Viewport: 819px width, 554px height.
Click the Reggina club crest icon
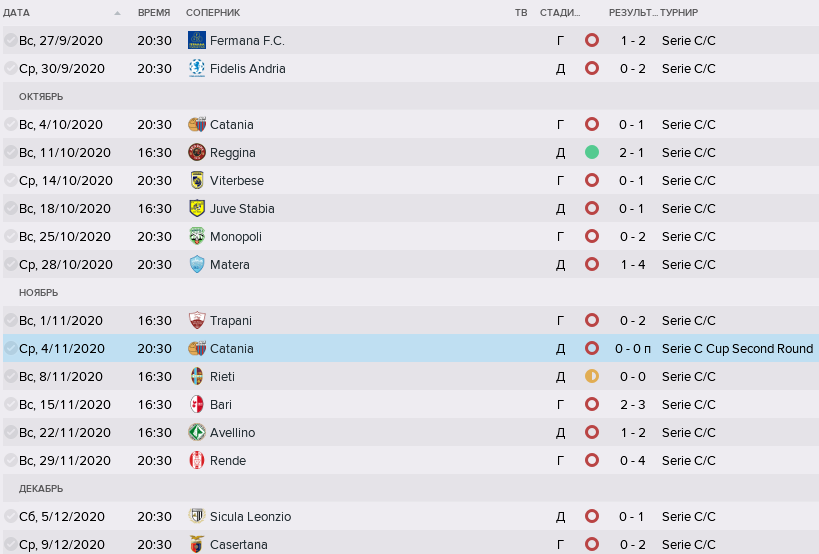(196, 153)
